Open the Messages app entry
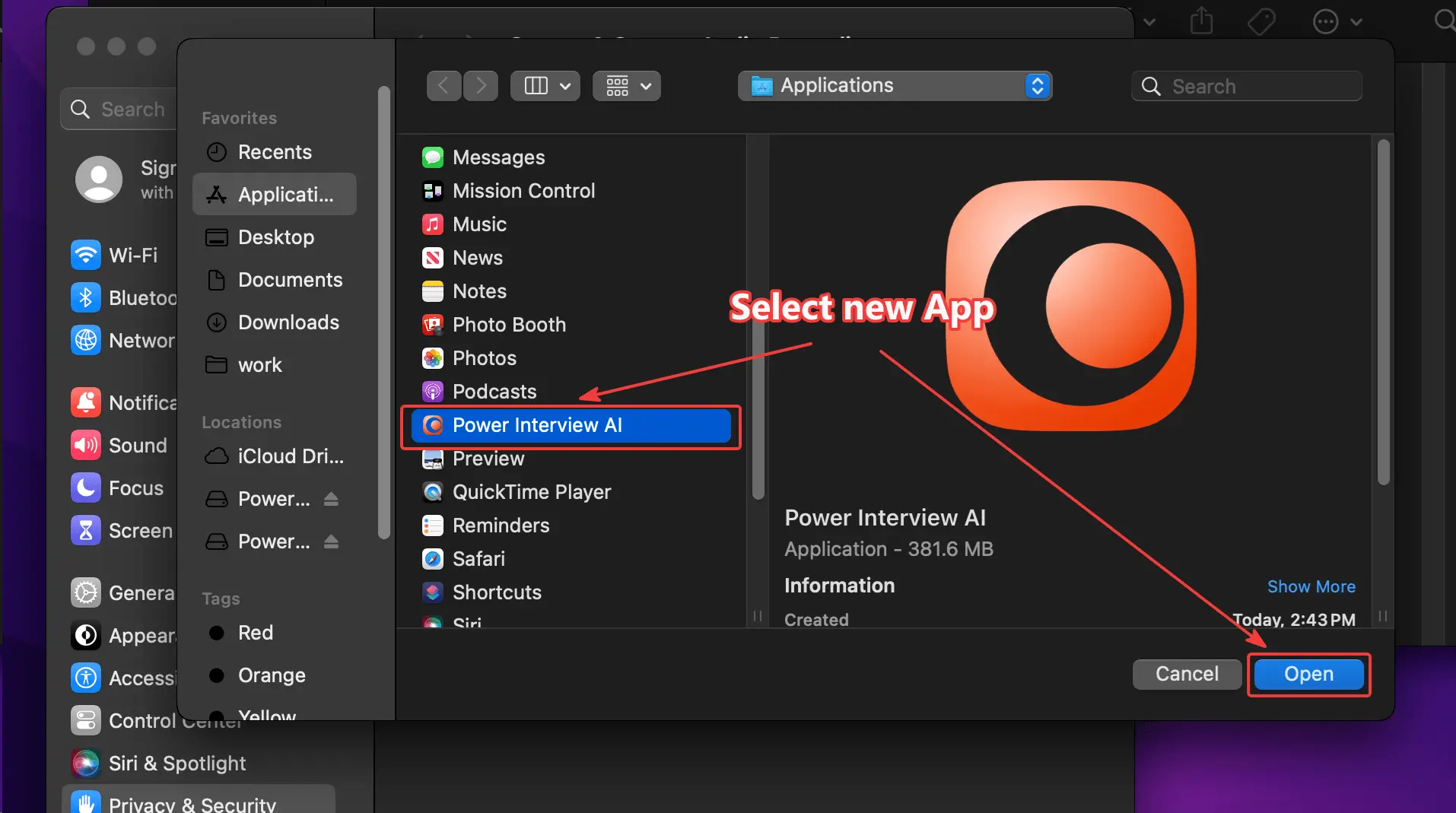The height and width of the screenshot is (813, 1456). [x=571, y=157]
